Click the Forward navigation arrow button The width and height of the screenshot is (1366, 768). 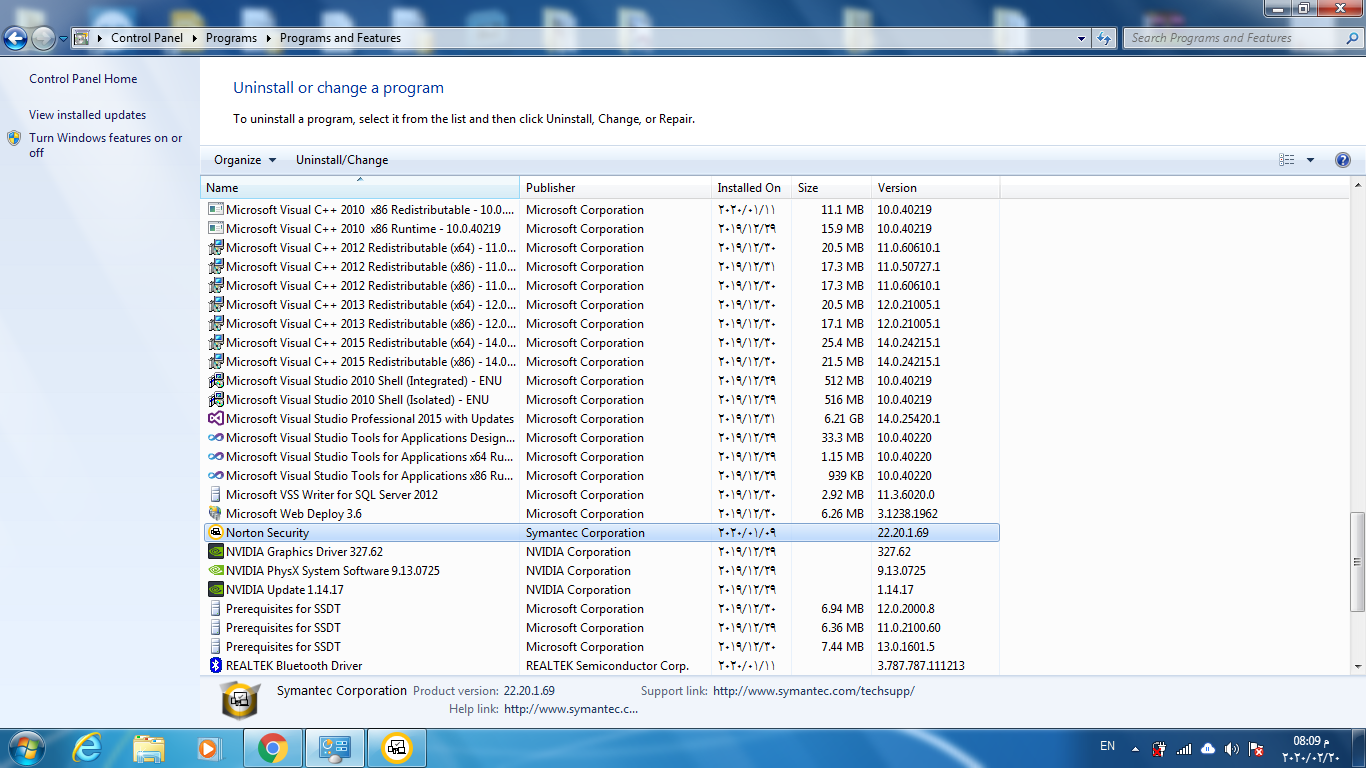click(x=43, y=39)
